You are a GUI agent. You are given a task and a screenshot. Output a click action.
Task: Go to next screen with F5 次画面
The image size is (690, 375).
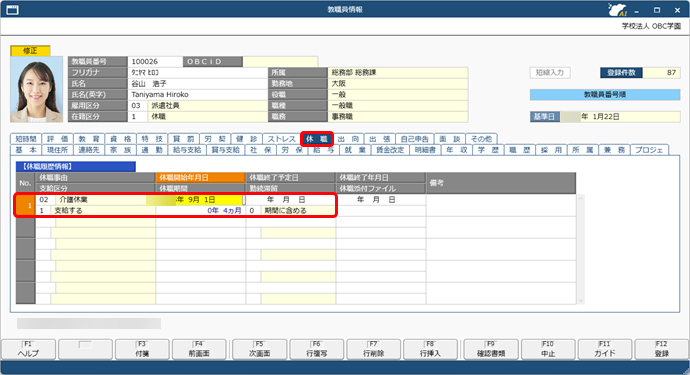(260, 349)
